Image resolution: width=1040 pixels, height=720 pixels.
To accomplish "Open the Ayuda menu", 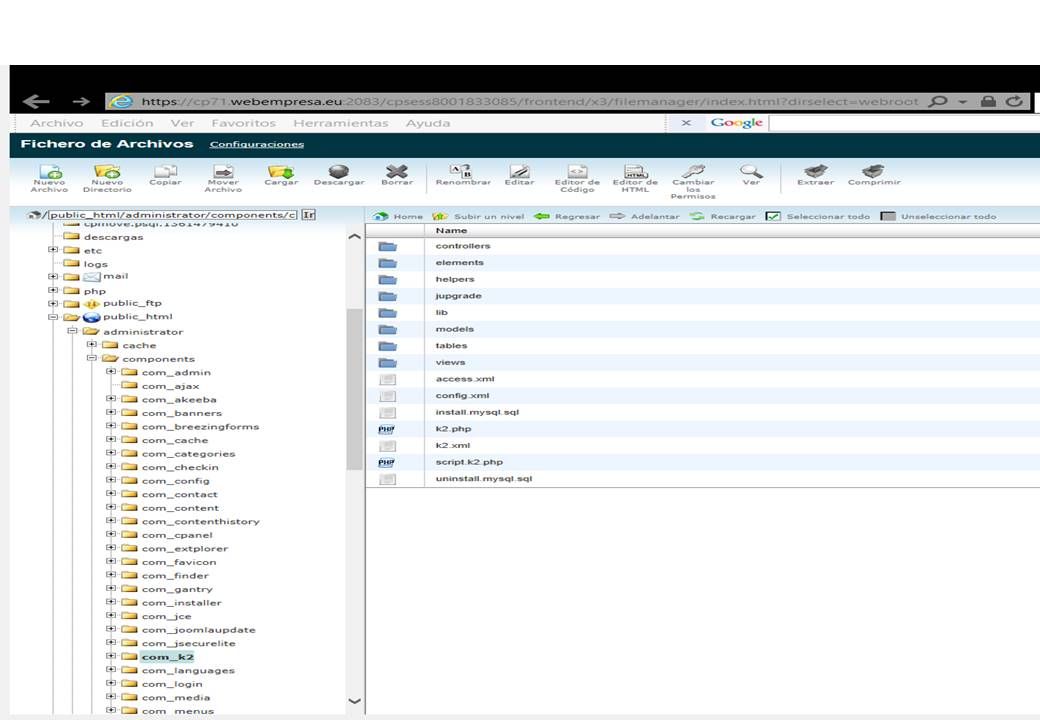I will click(428, 123).
